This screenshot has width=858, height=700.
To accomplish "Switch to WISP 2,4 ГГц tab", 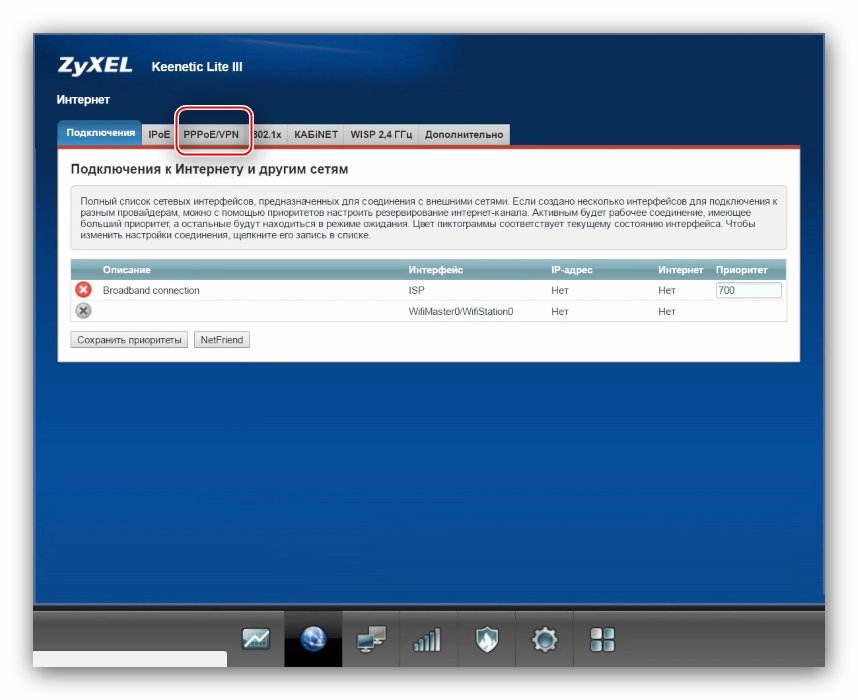I will coord(380,134).
